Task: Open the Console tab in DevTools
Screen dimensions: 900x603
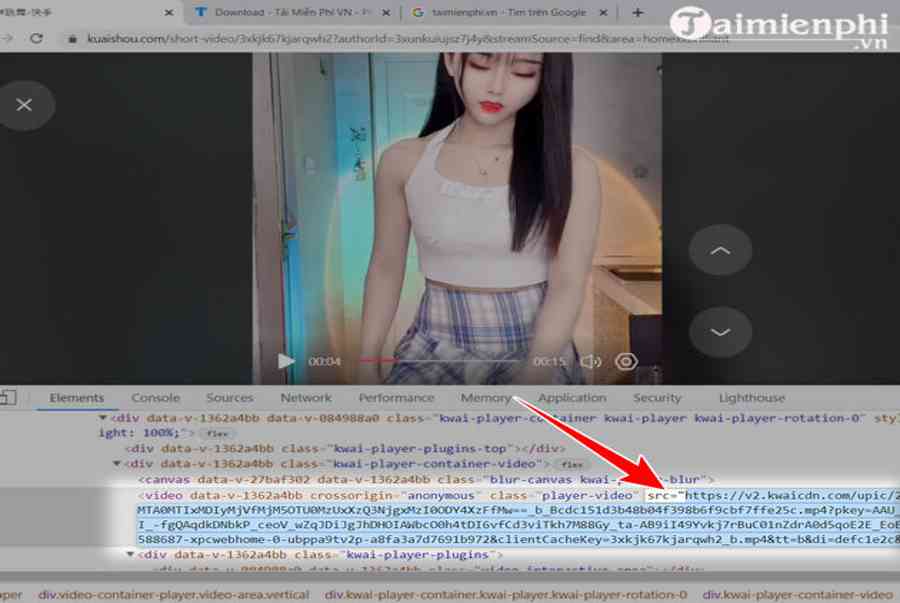Action: pos(155,398)
